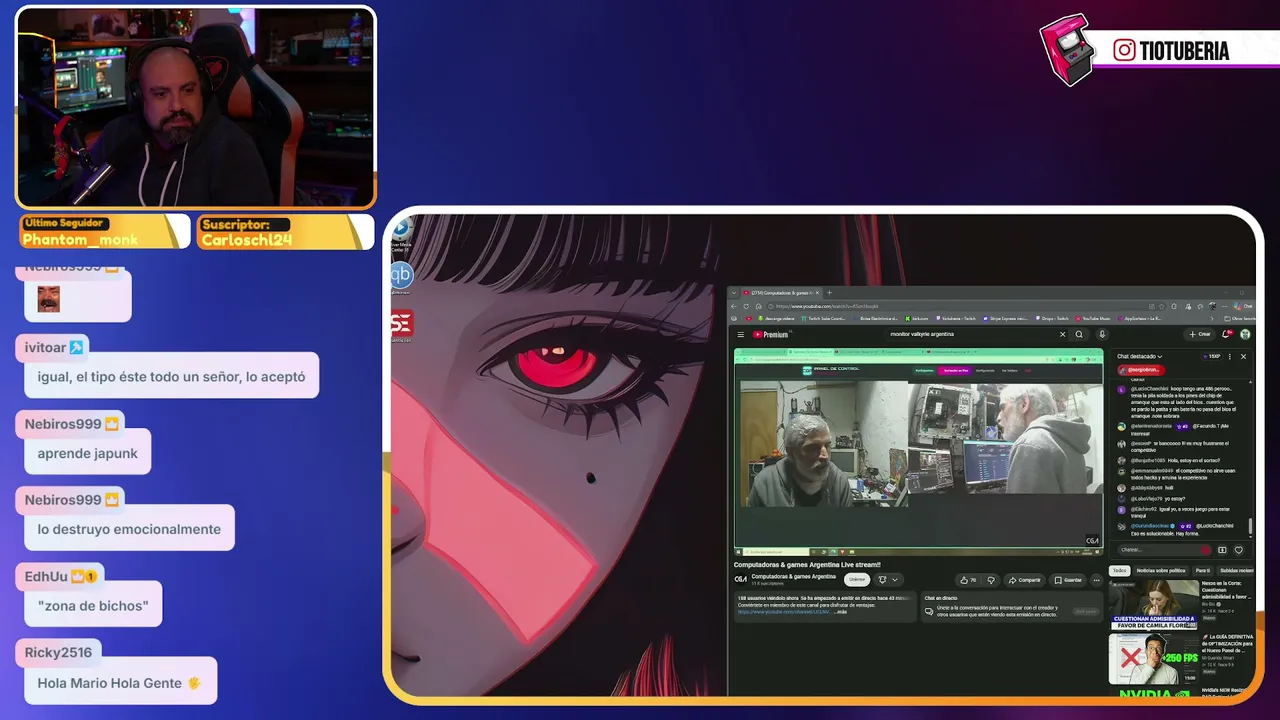The image size is (1280, 720).
Task: Share the video with Compartir
Action: [1025, 580]
